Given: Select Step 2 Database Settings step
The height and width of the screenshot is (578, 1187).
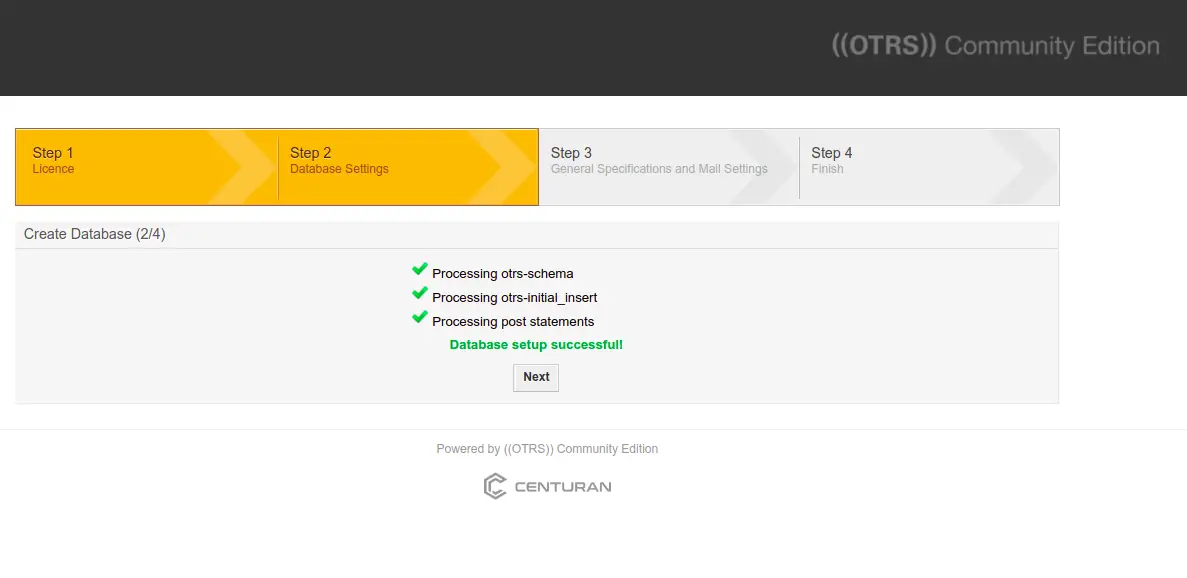Looking at the screenshot, I should (408, 167).
